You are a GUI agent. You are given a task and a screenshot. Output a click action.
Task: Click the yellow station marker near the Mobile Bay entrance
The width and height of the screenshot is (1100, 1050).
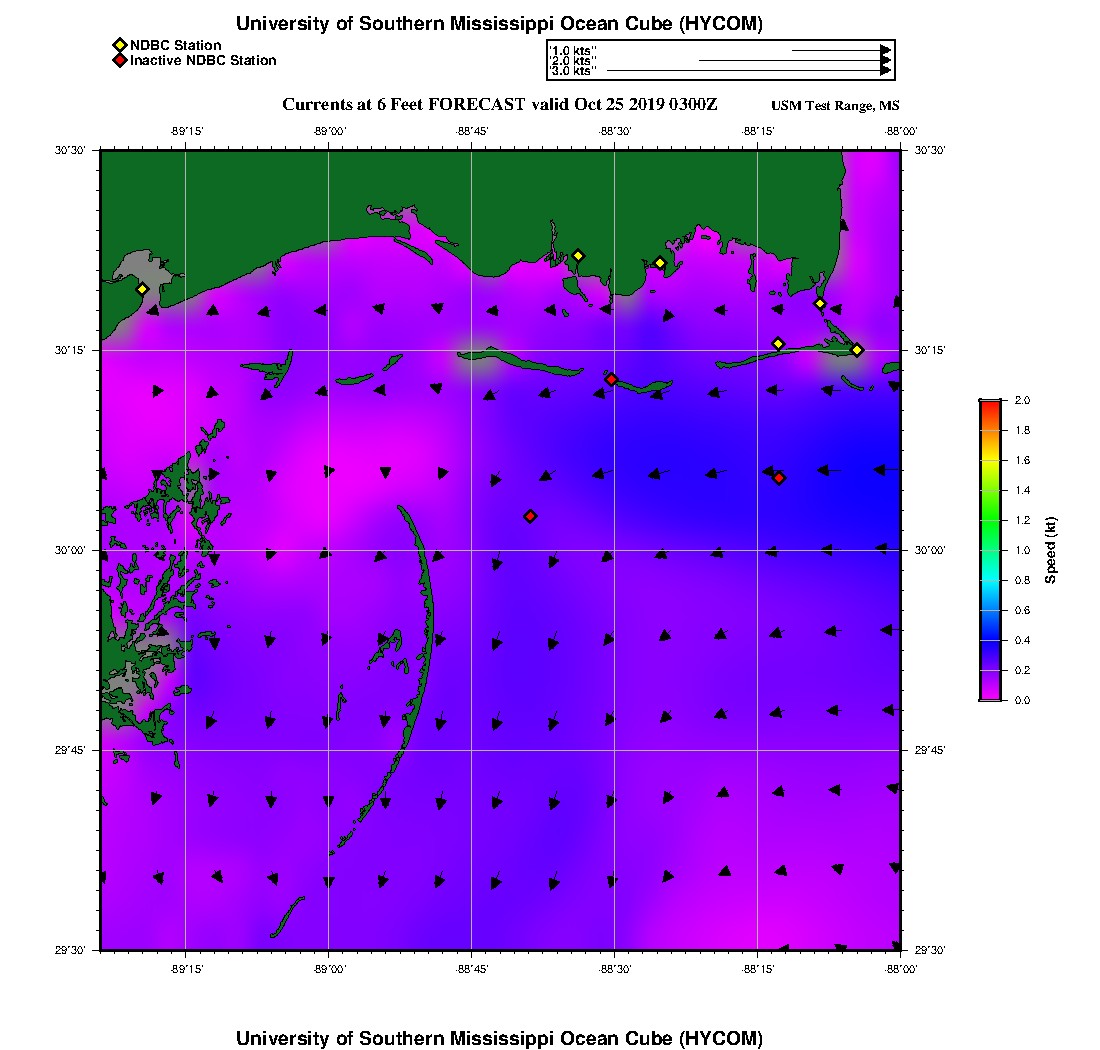coord(820,304)
